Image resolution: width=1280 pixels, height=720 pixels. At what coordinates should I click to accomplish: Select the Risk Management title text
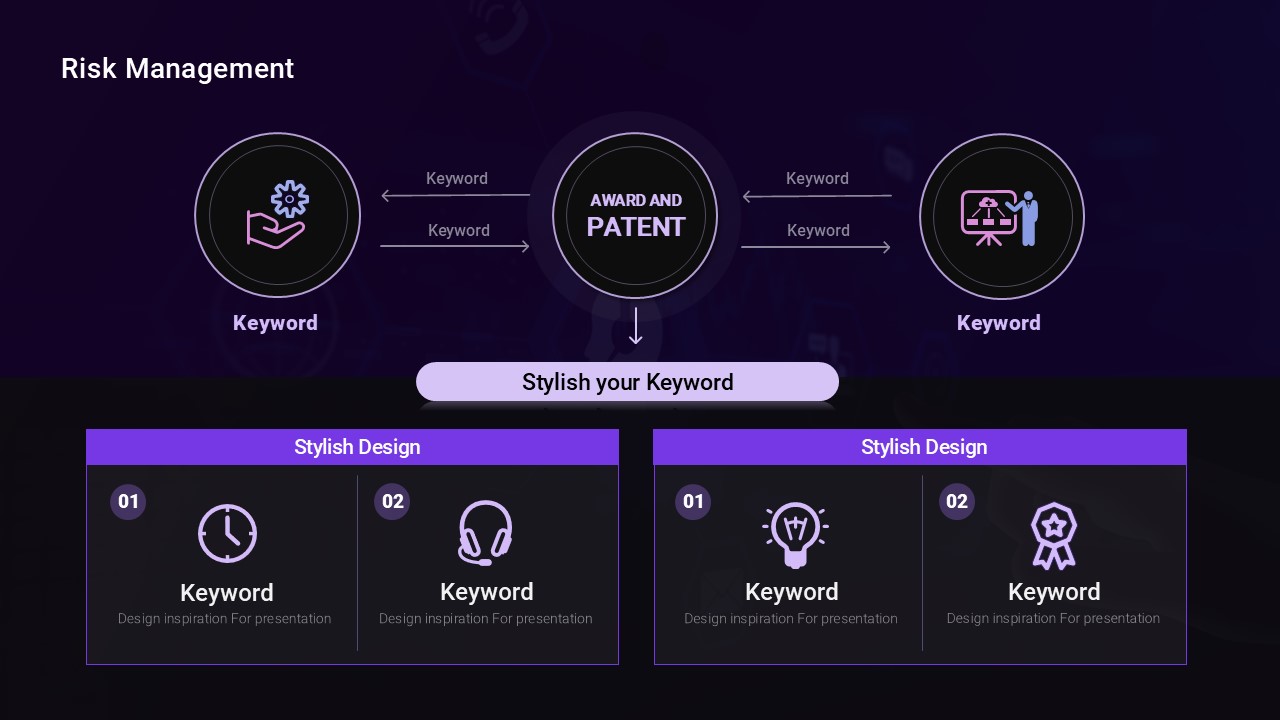coord(178,68)
